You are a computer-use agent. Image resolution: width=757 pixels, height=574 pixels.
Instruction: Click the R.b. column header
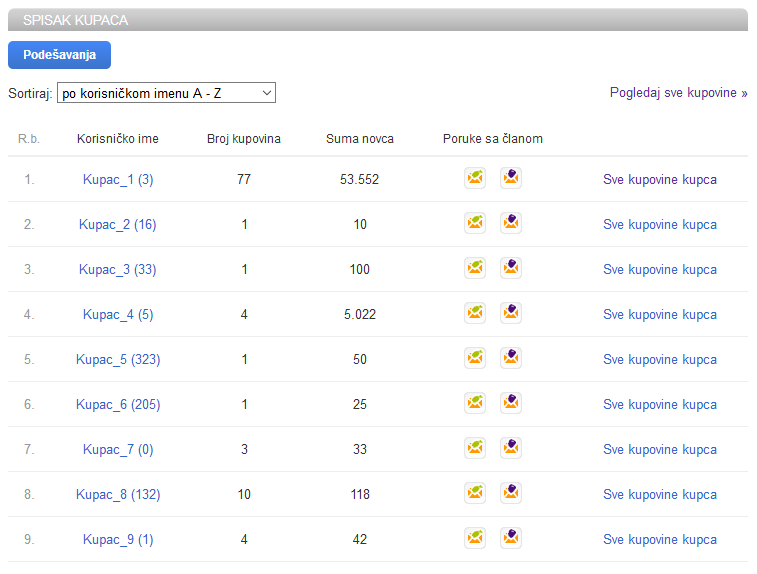(x=29, y=139)
